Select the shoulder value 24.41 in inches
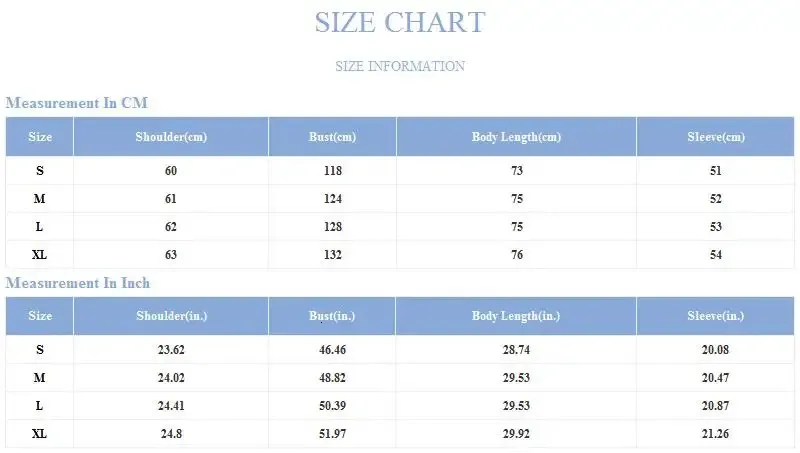 coord(171,406)
